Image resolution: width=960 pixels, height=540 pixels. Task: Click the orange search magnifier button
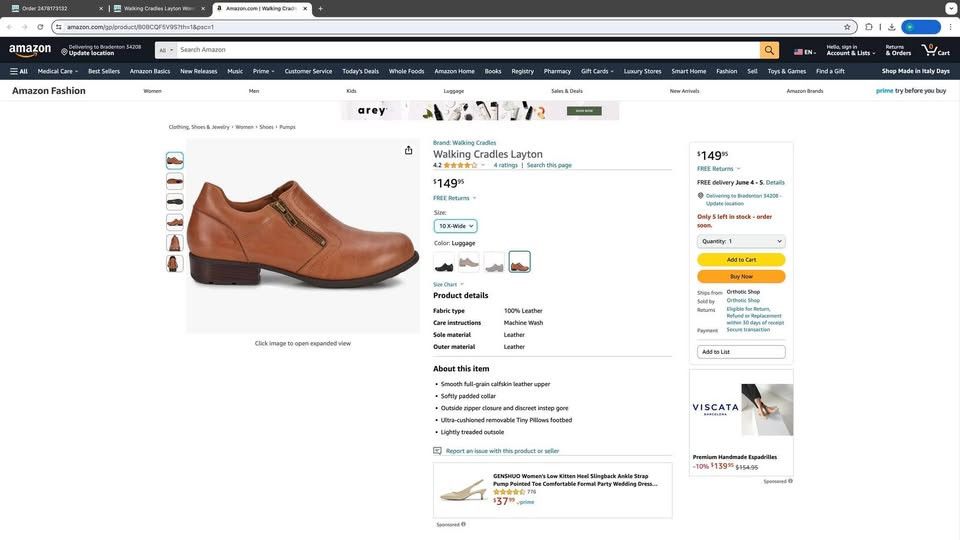[x=769, y=50]
